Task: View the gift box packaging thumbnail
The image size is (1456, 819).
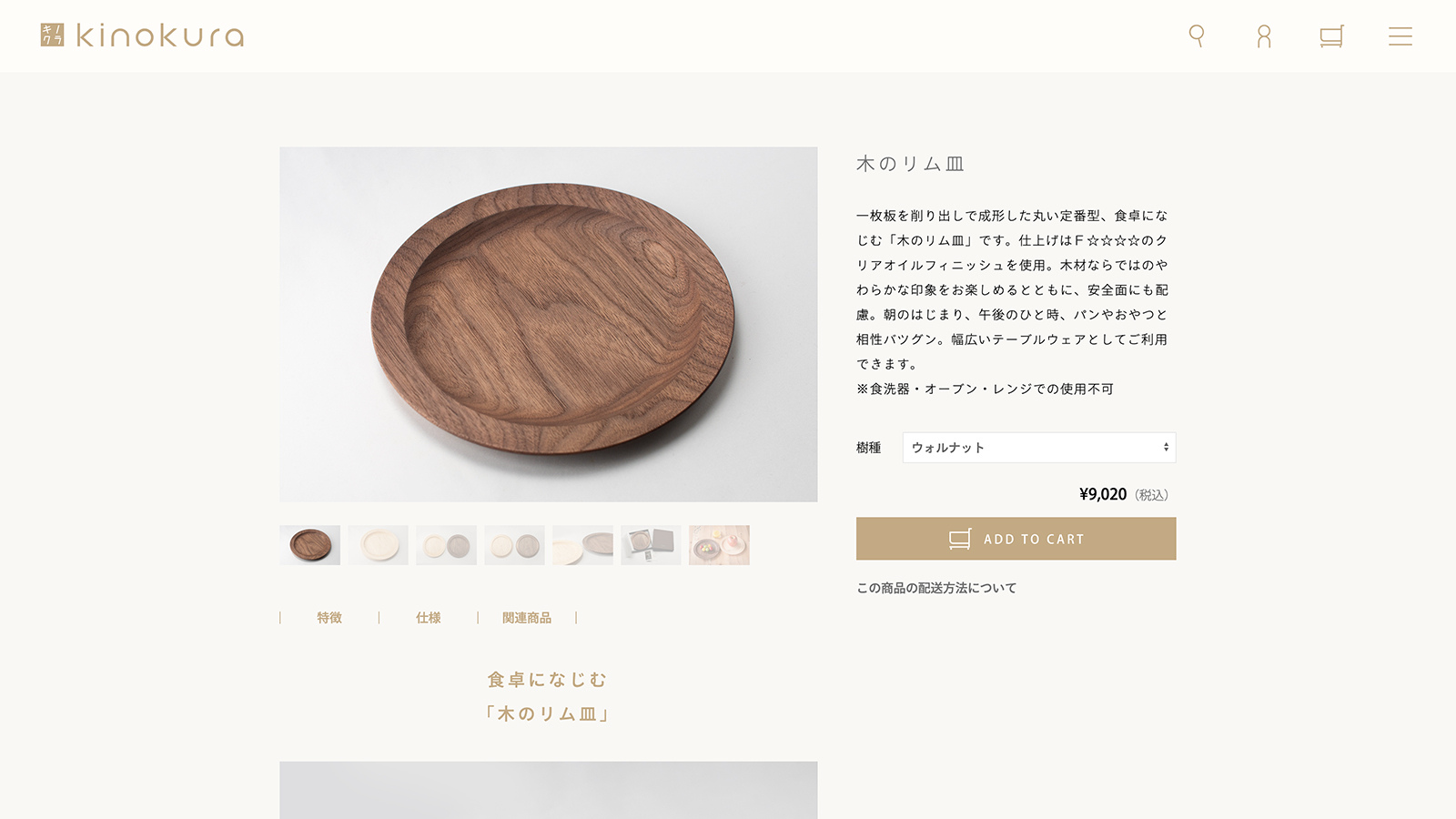Action: click(651, 545)
